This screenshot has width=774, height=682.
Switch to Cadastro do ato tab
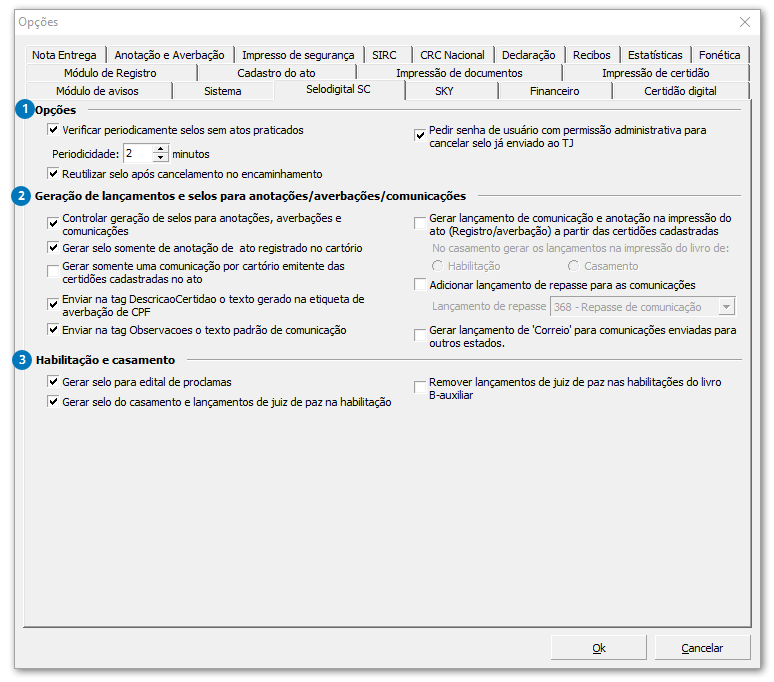click(x=276, y=73)
